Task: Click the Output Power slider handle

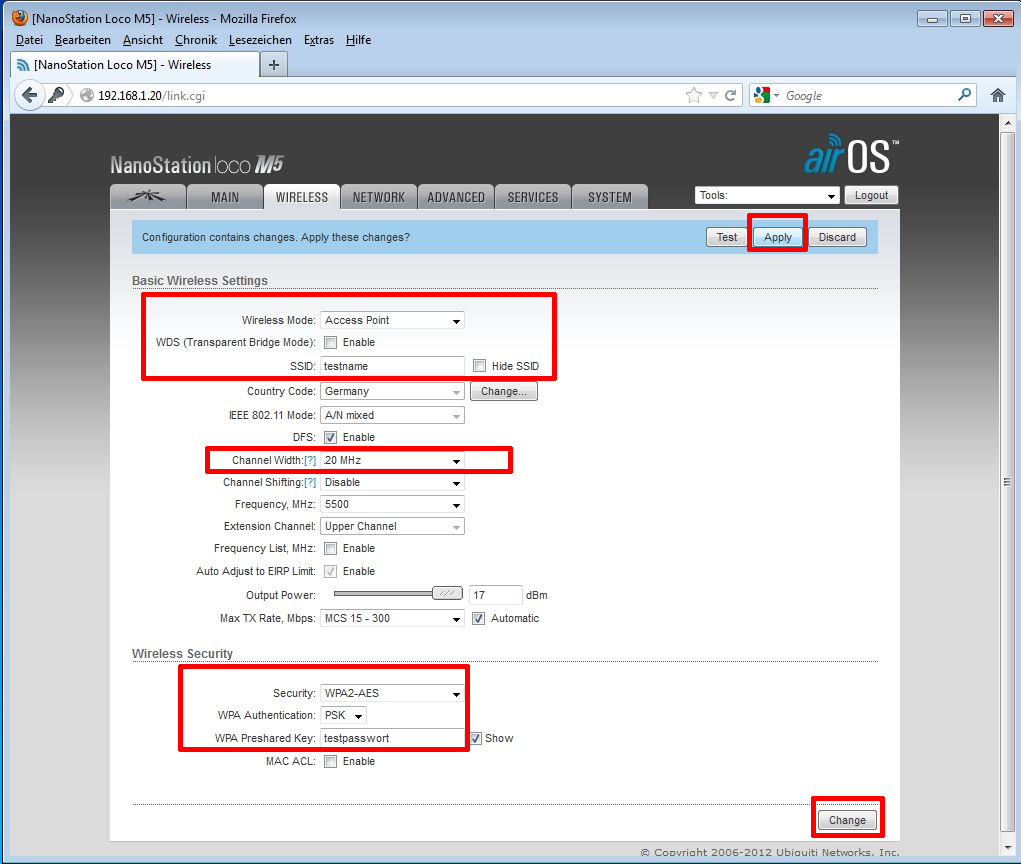Action: click(x=447, y=593)
